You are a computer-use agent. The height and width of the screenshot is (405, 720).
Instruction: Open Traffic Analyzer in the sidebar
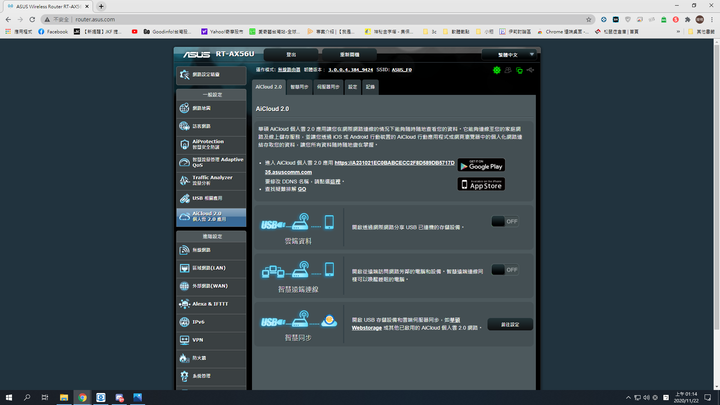[211, 180]
